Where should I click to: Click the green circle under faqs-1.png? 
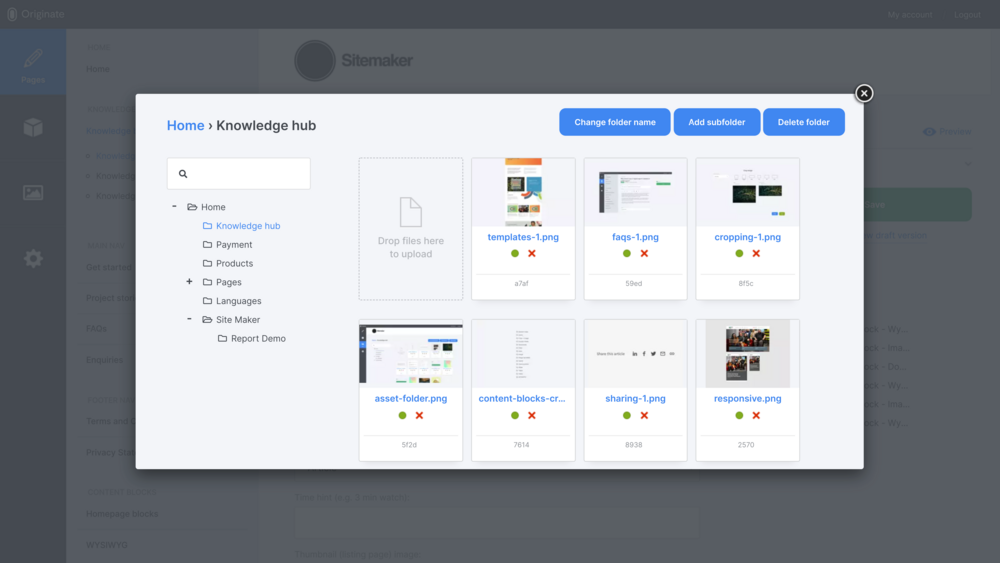[627, 254]
